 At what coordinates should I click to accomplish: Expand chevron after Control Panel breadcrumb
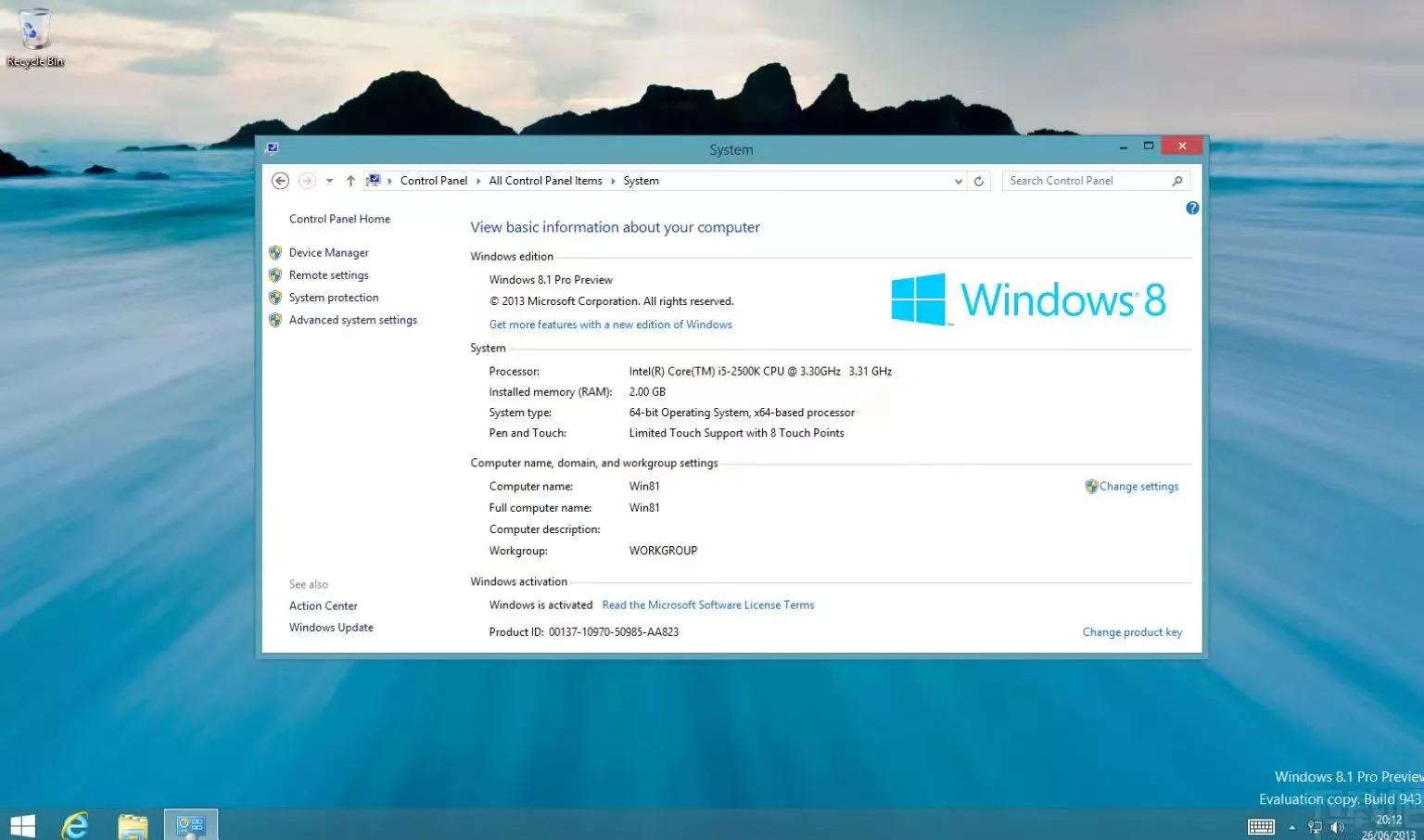coord(478,181)
